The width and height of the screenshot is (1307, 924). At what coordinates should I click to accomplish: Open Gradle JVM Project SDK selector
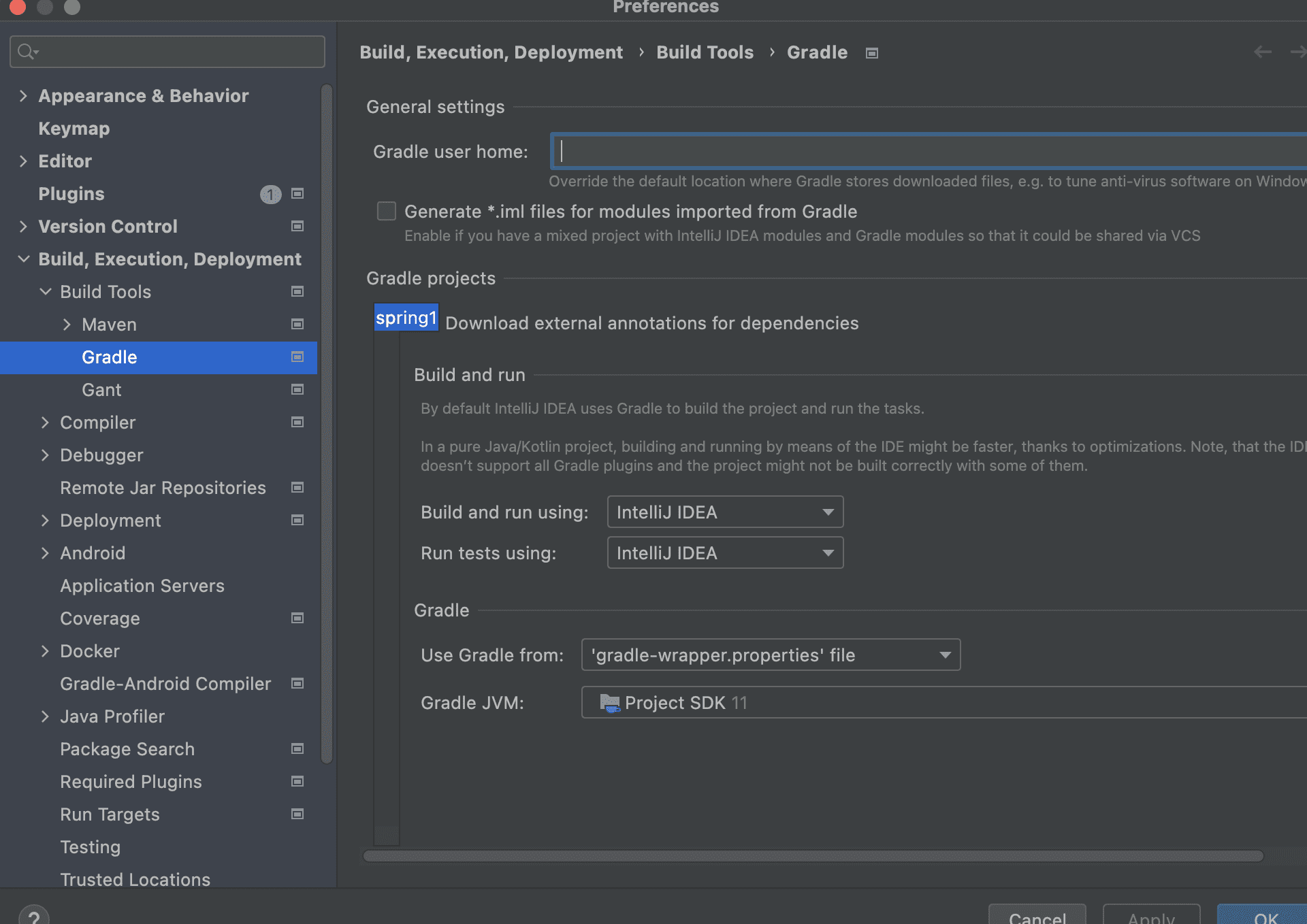[x=943, y=702]
